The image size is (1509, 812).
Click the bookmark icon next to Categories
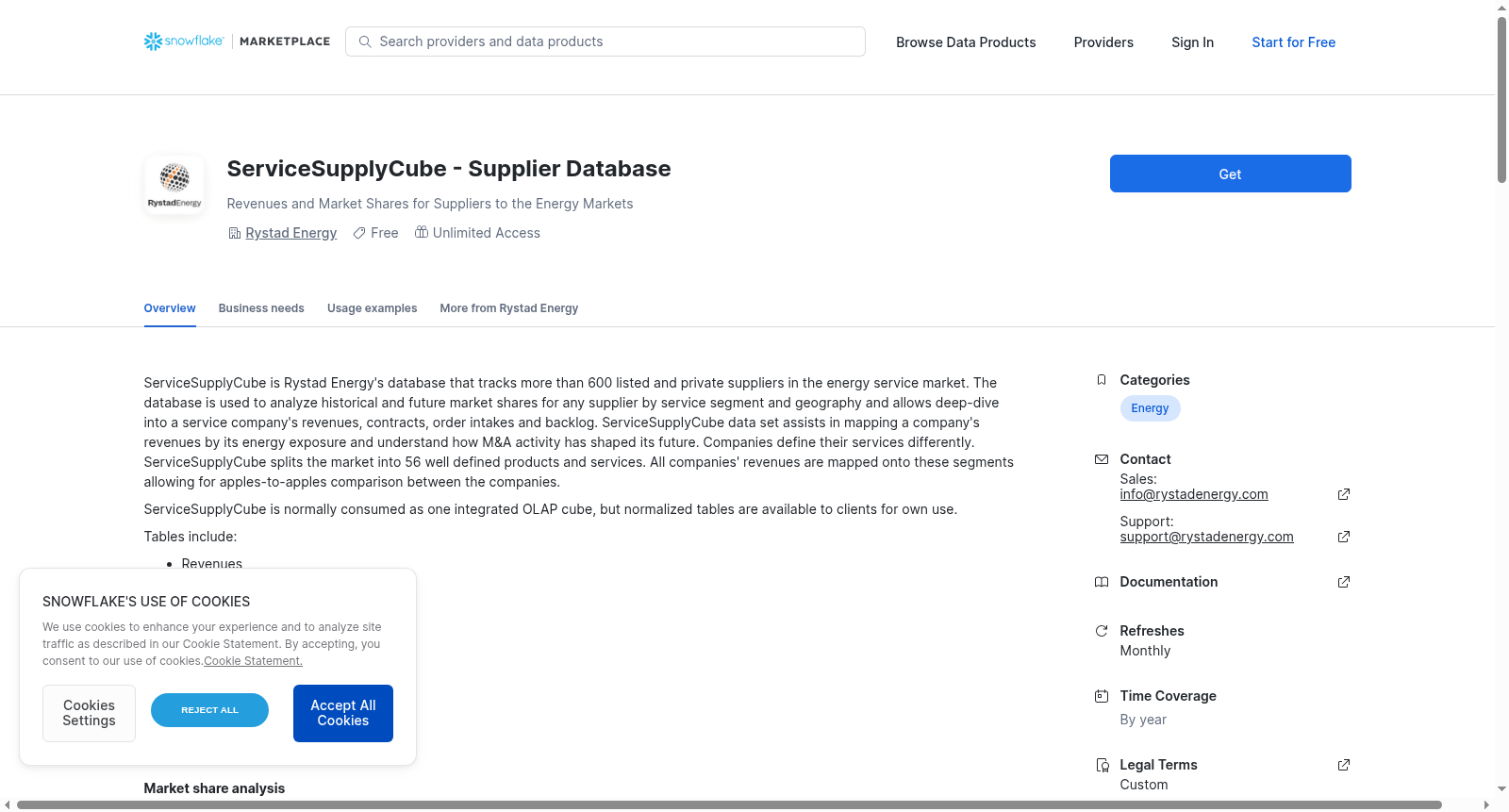(1102, 380)
